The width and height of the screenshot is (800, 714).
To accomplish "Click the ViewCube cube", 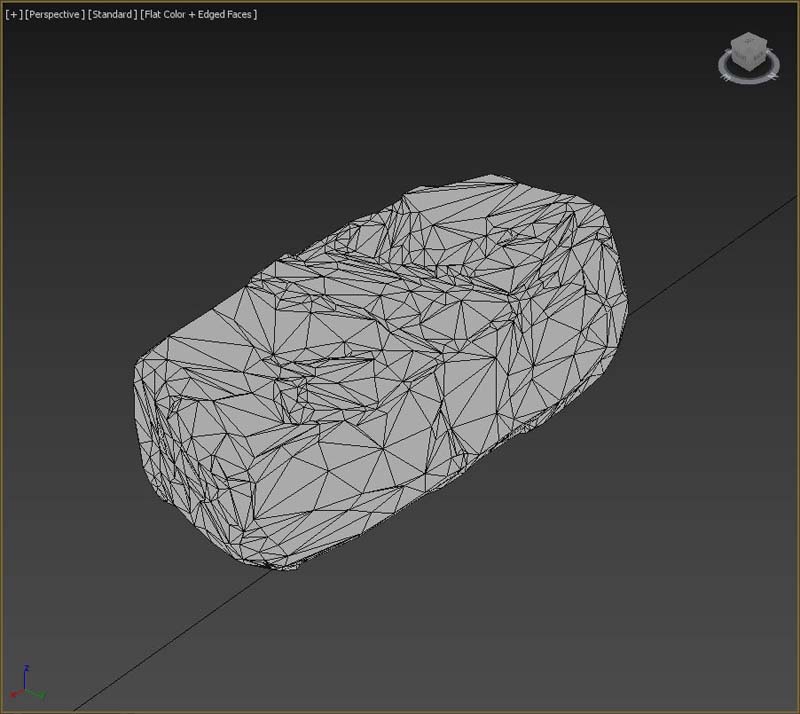I will (748, 51).
